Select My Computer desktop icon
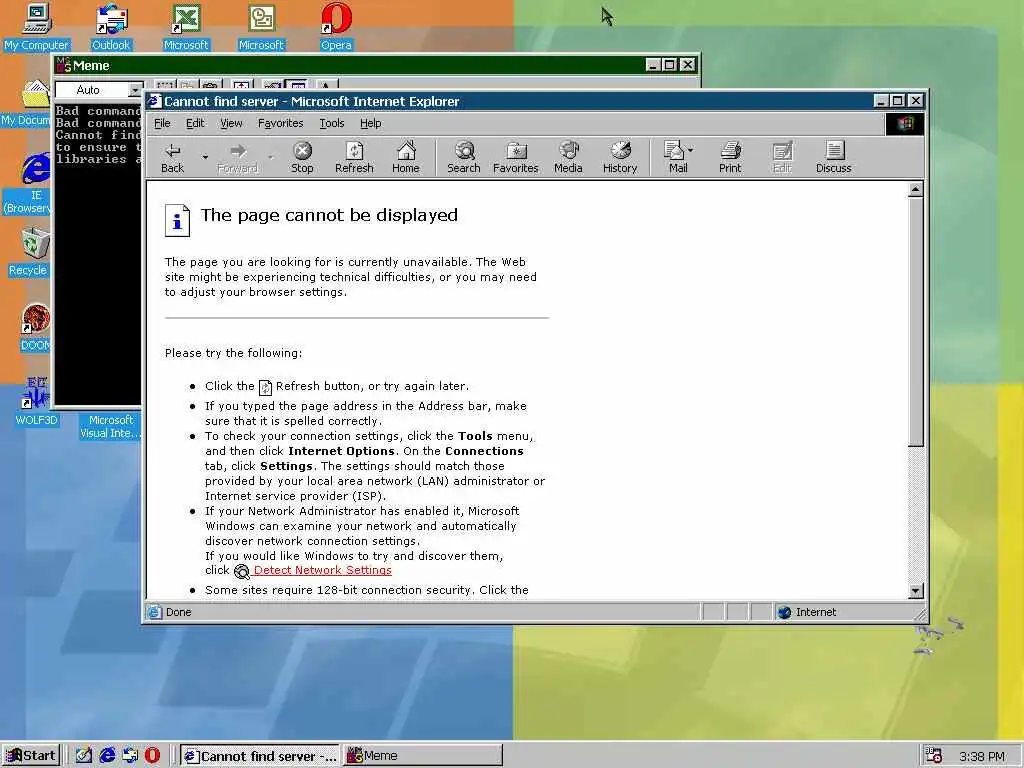The image size is (1024, 768). [36, 27]
